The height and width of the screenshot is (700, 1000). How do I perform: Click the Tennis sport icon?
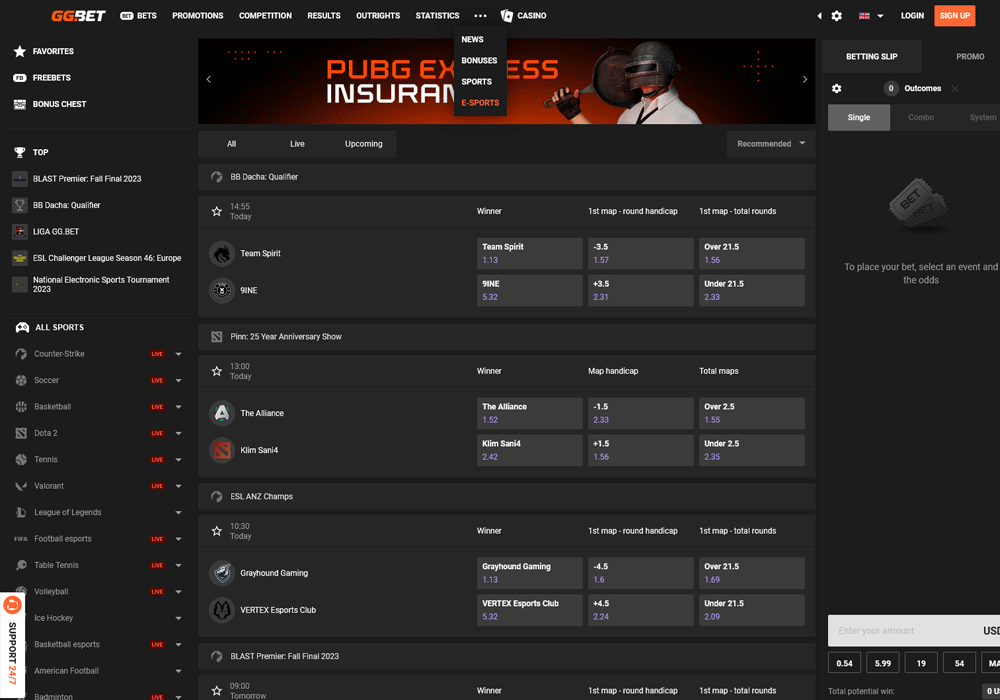21,460
